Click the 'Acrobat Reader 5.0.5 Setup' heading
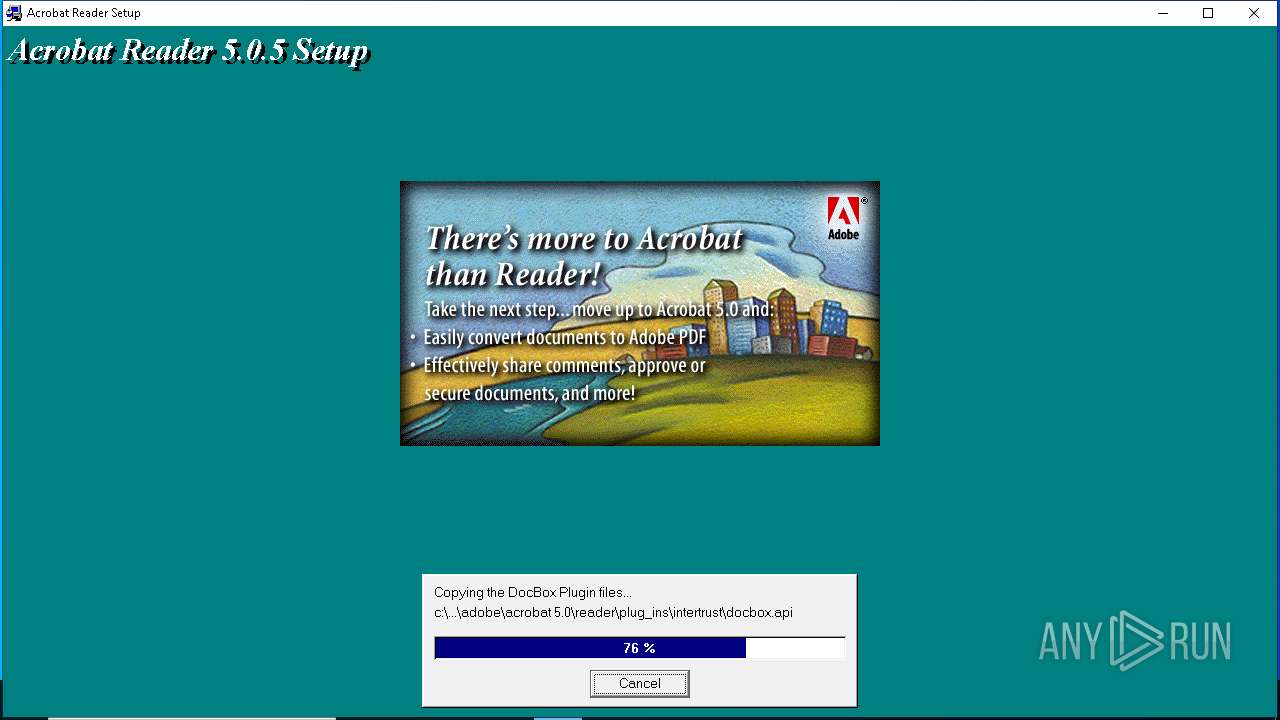 (189, 51)
